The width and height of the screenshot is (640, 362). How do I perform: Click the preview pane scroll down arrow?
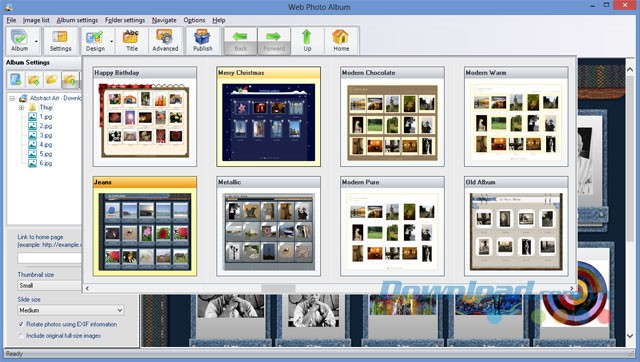(x=630, y=336)
